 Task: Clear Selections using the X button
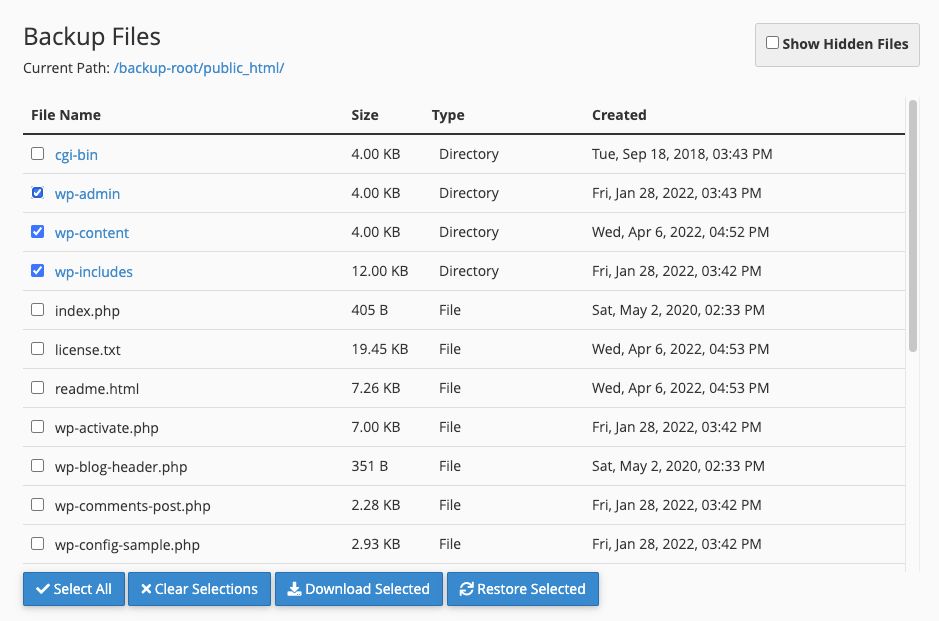(199, 589)
